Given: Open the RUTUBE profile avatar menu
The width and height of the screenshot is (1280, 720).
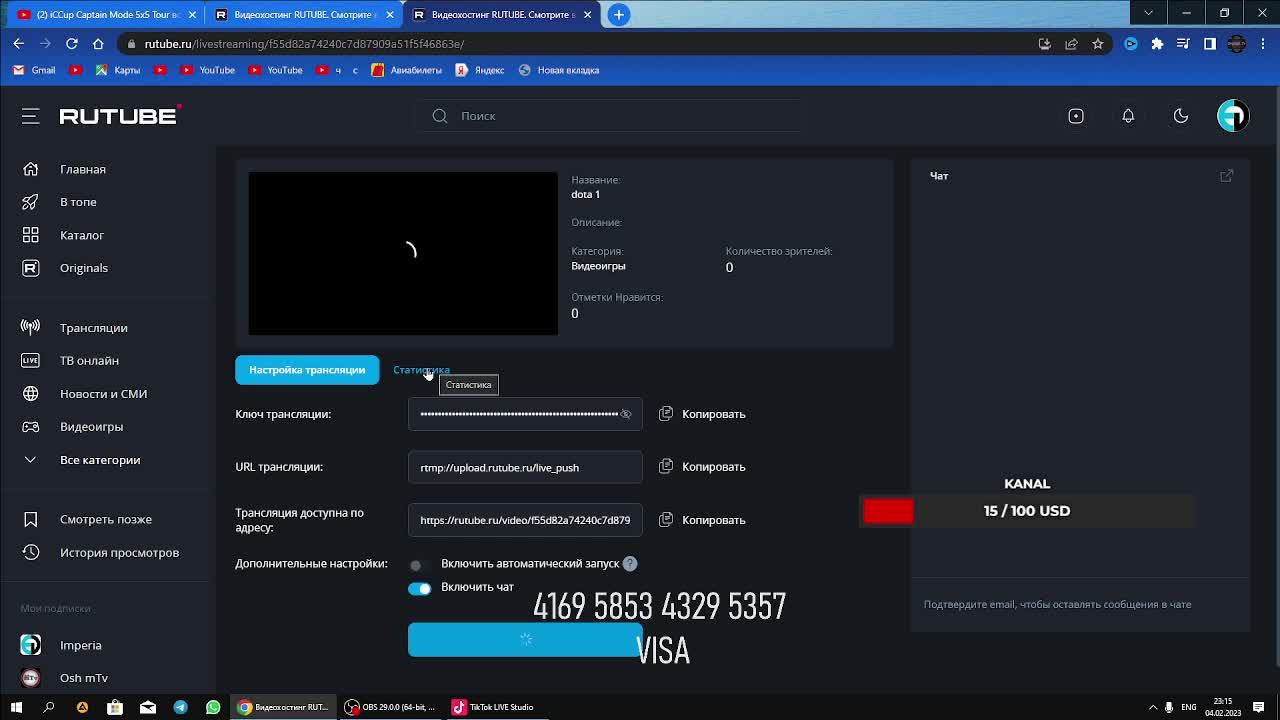Looking at the screenshot, I should [1233, 116].
